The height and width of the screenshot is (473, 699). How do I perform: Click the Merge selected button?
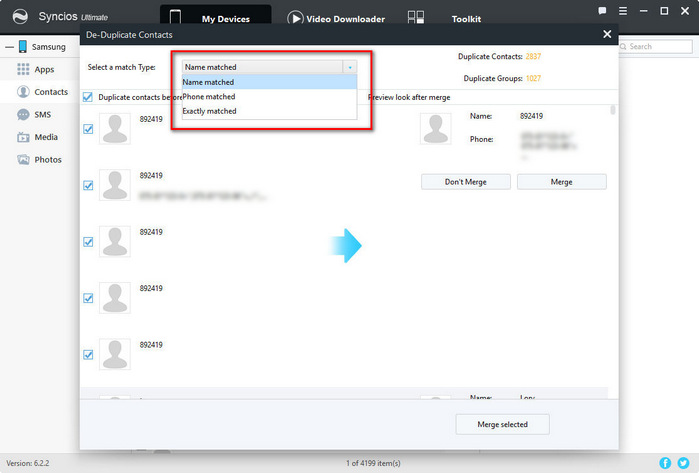502,424
